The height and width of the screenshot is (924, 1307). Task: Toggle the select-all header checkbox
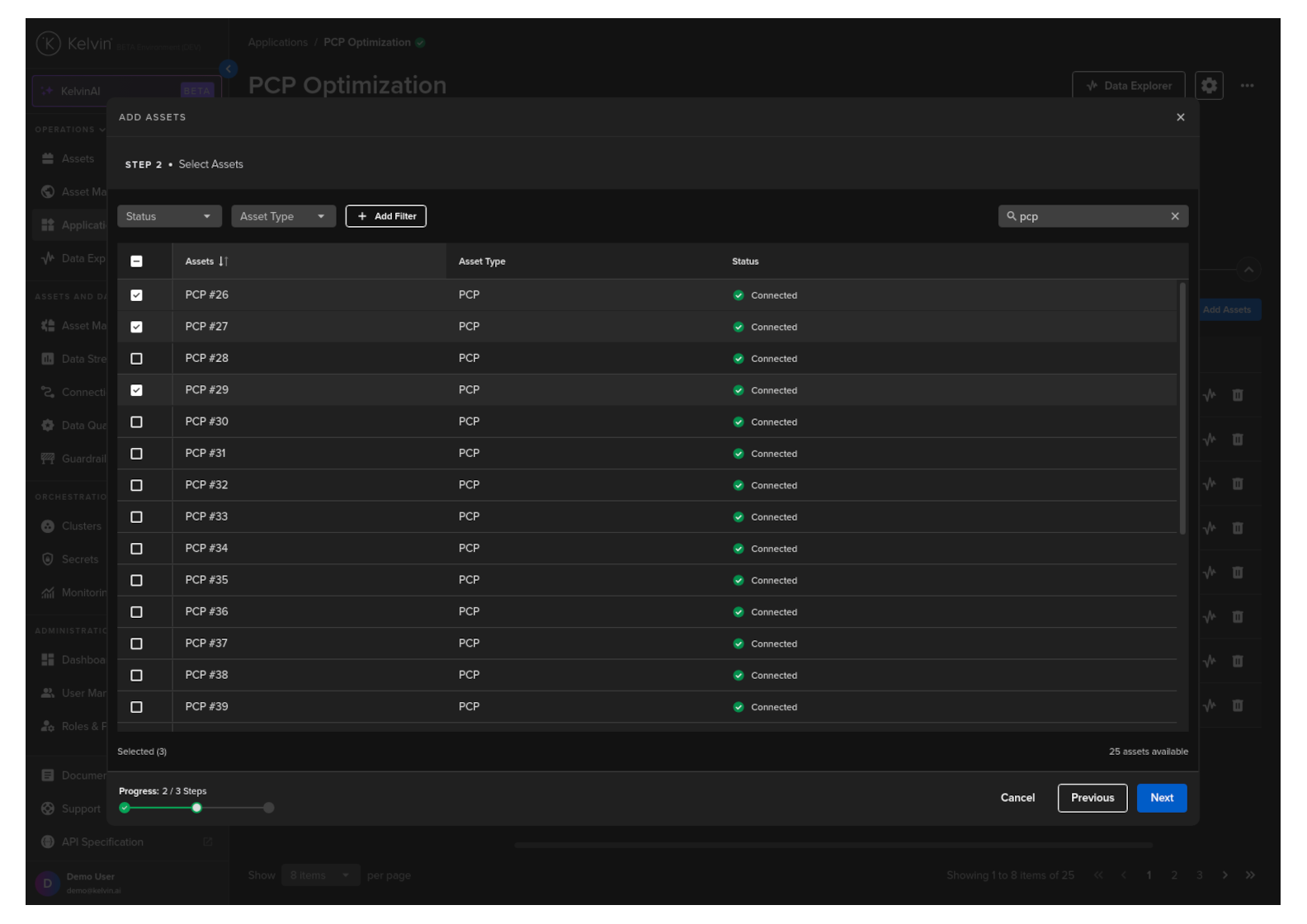click(x=137, y=262)
